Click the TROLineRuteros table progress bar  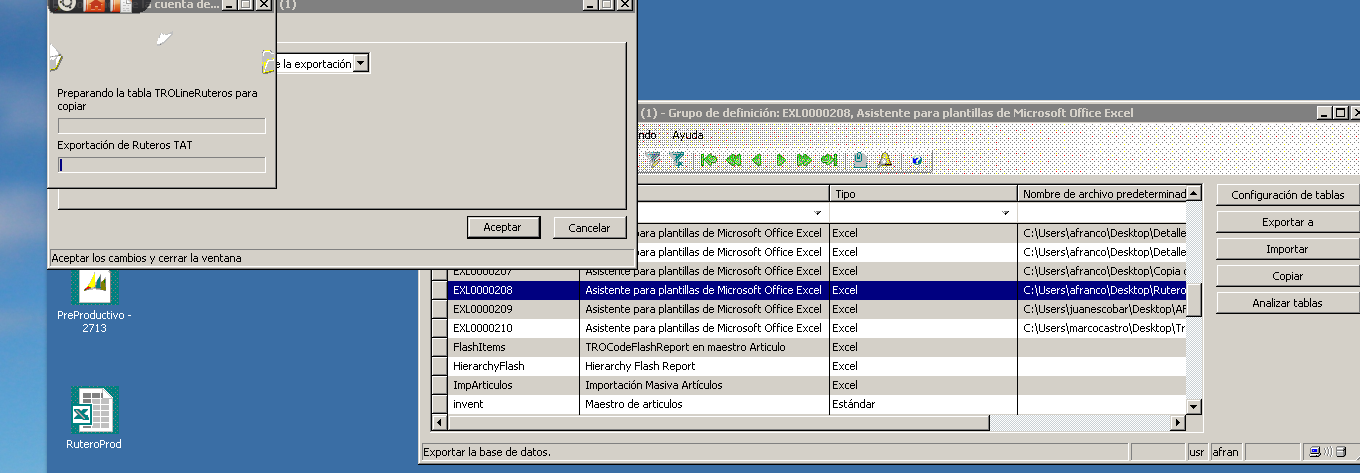click(x=161, y=126)
